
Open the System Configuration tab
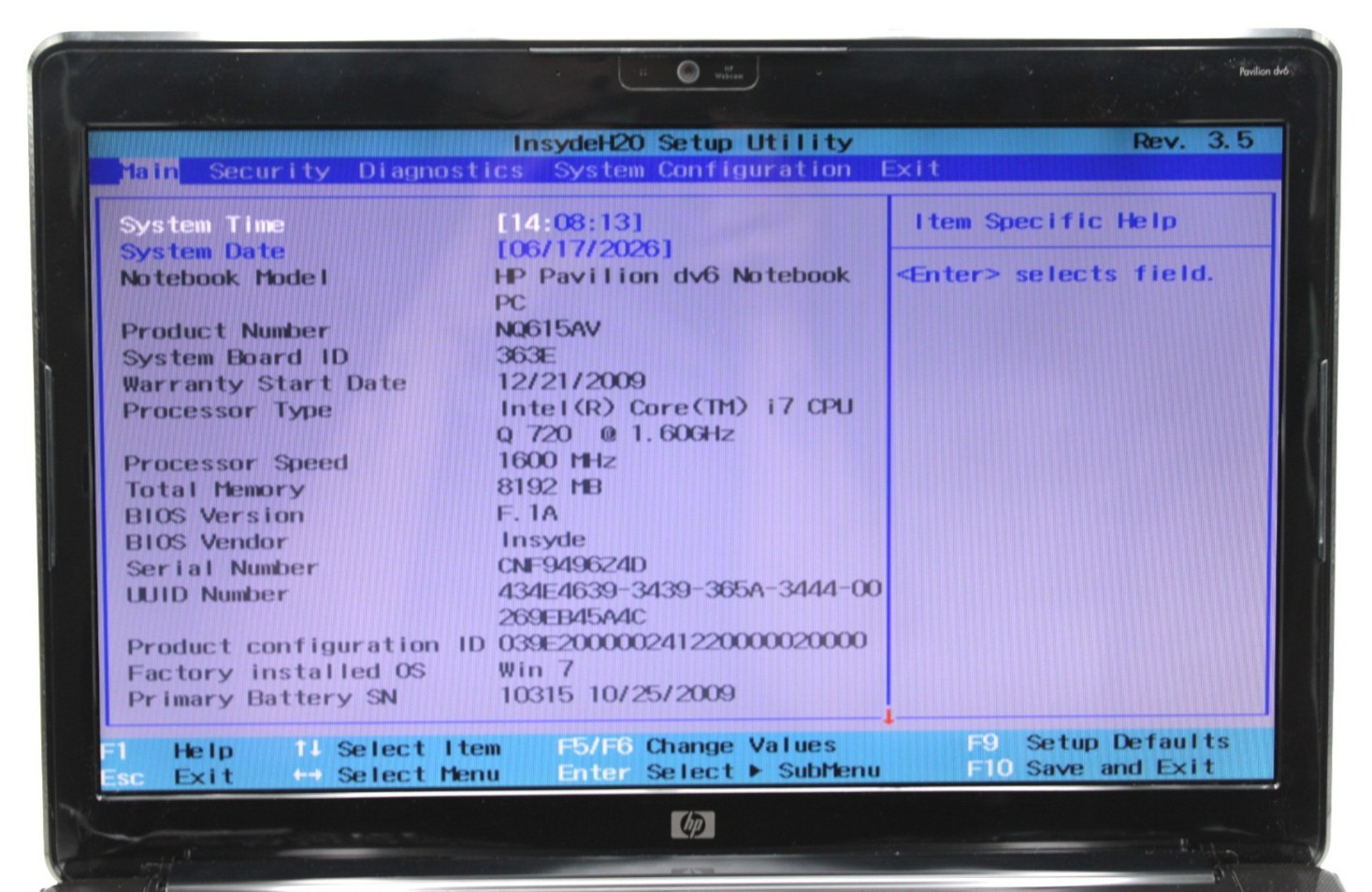702,169
